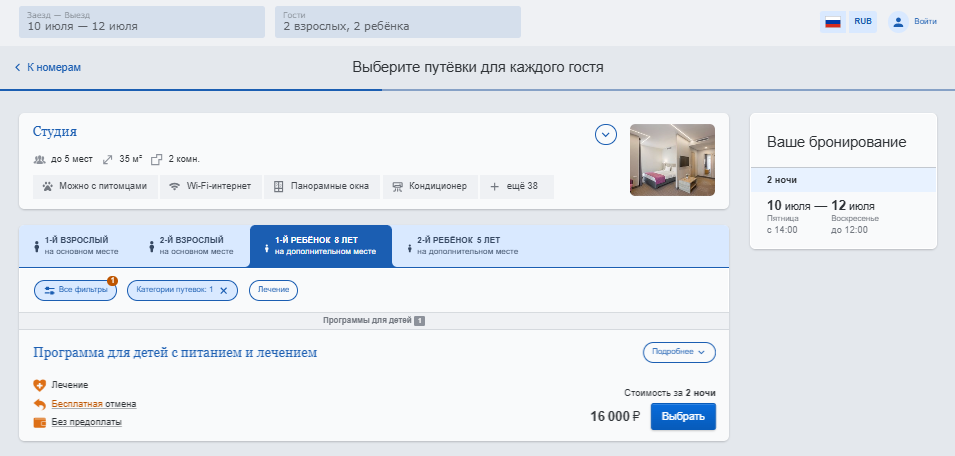Click the Войти login link
This screenshot has width=955, height=456.
pyautogui.click(x=925, y=22)
